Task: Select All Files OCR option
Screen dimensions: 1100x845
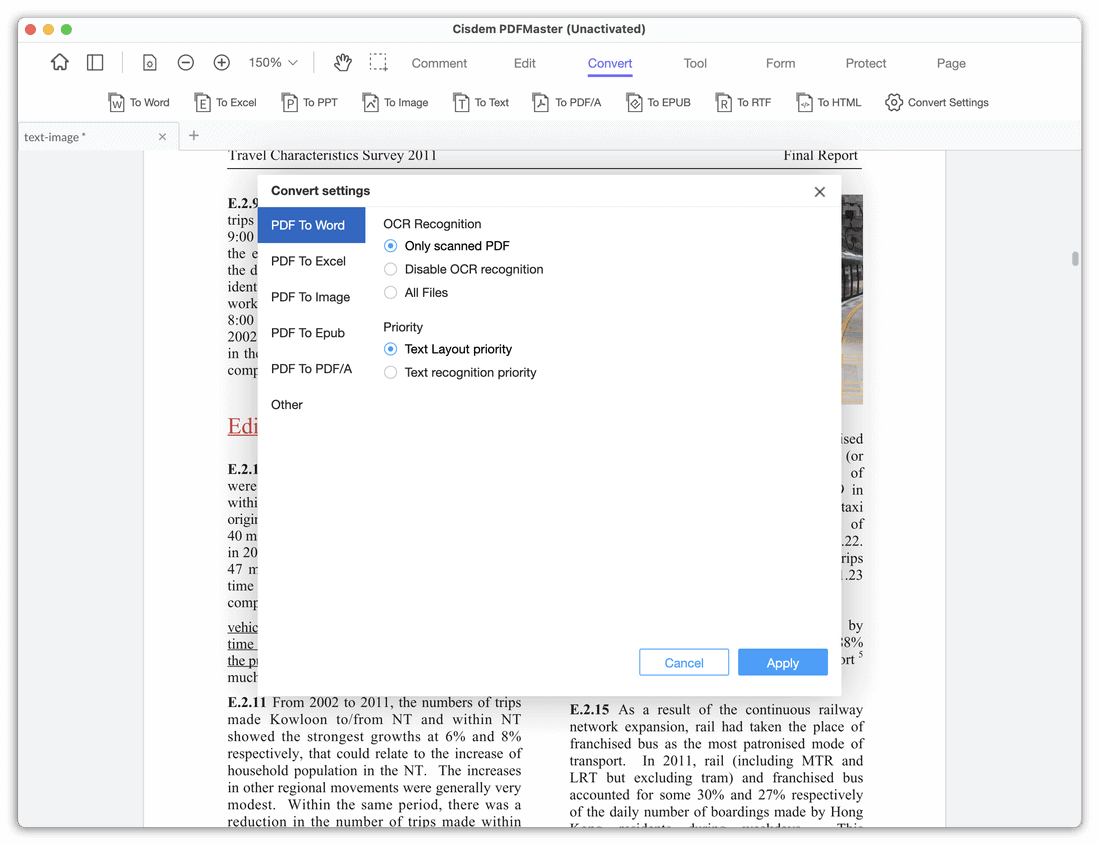Action: tap(415, 292)
